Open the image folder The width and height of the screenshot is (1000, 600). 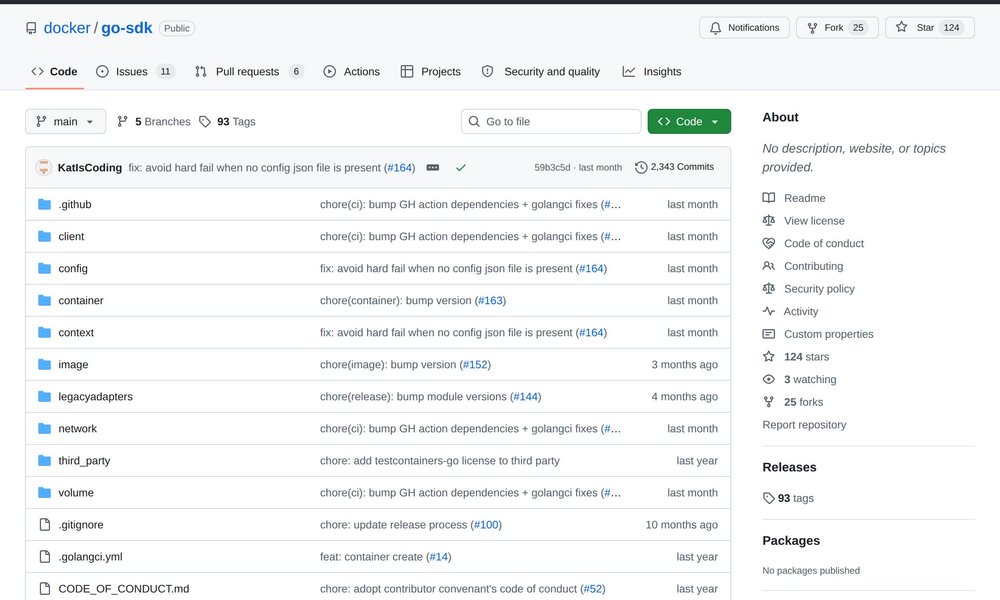[73, 364]
